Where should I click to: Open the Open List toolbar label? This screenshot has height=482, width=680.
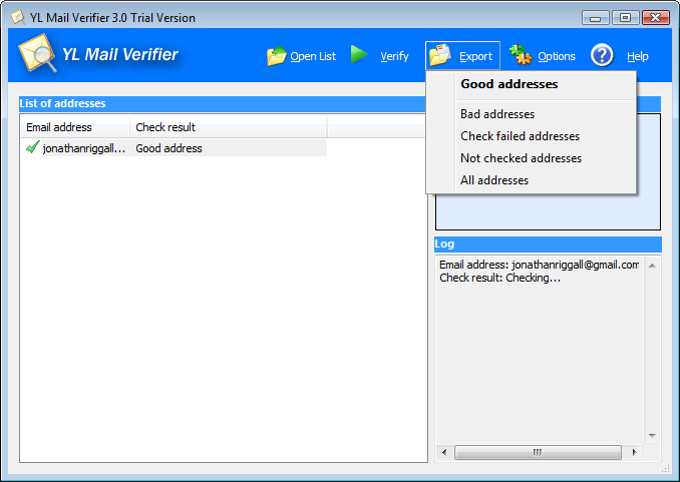[313, 56]
